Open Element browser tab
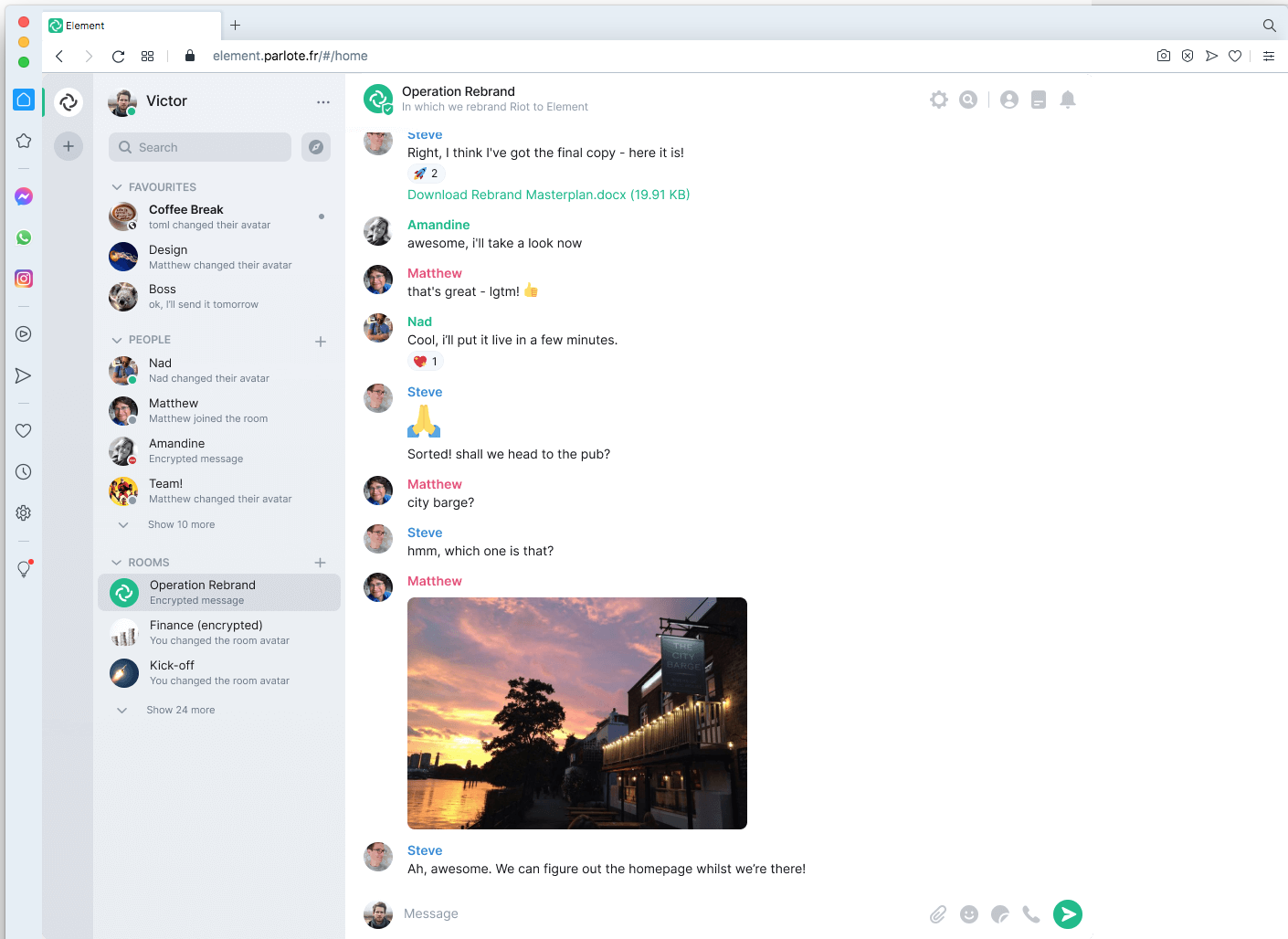The width and height of the screenshot is (1288, 939). tap(132, 26)
